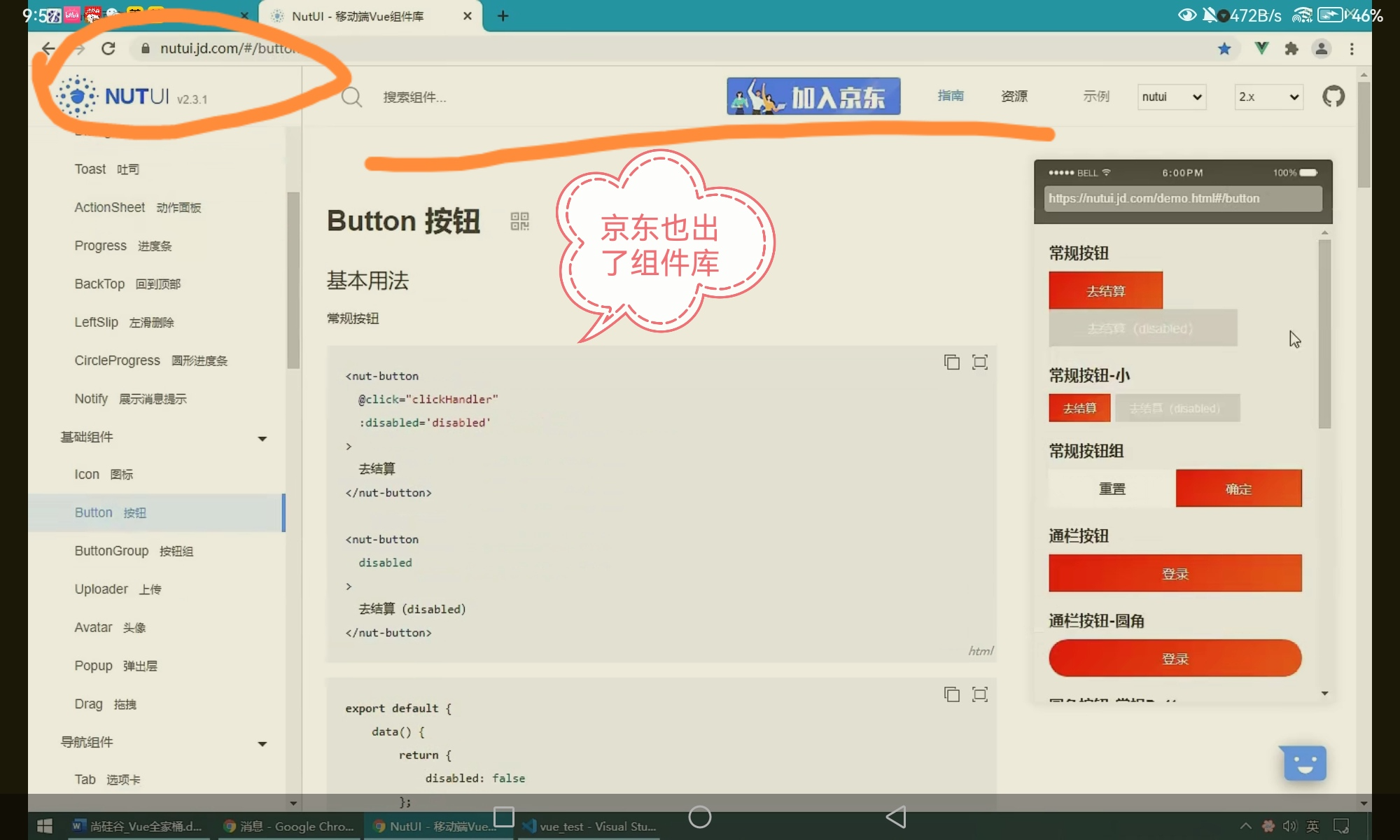Collapse the 基础组件 sidebar section

(x=262, y=438)
